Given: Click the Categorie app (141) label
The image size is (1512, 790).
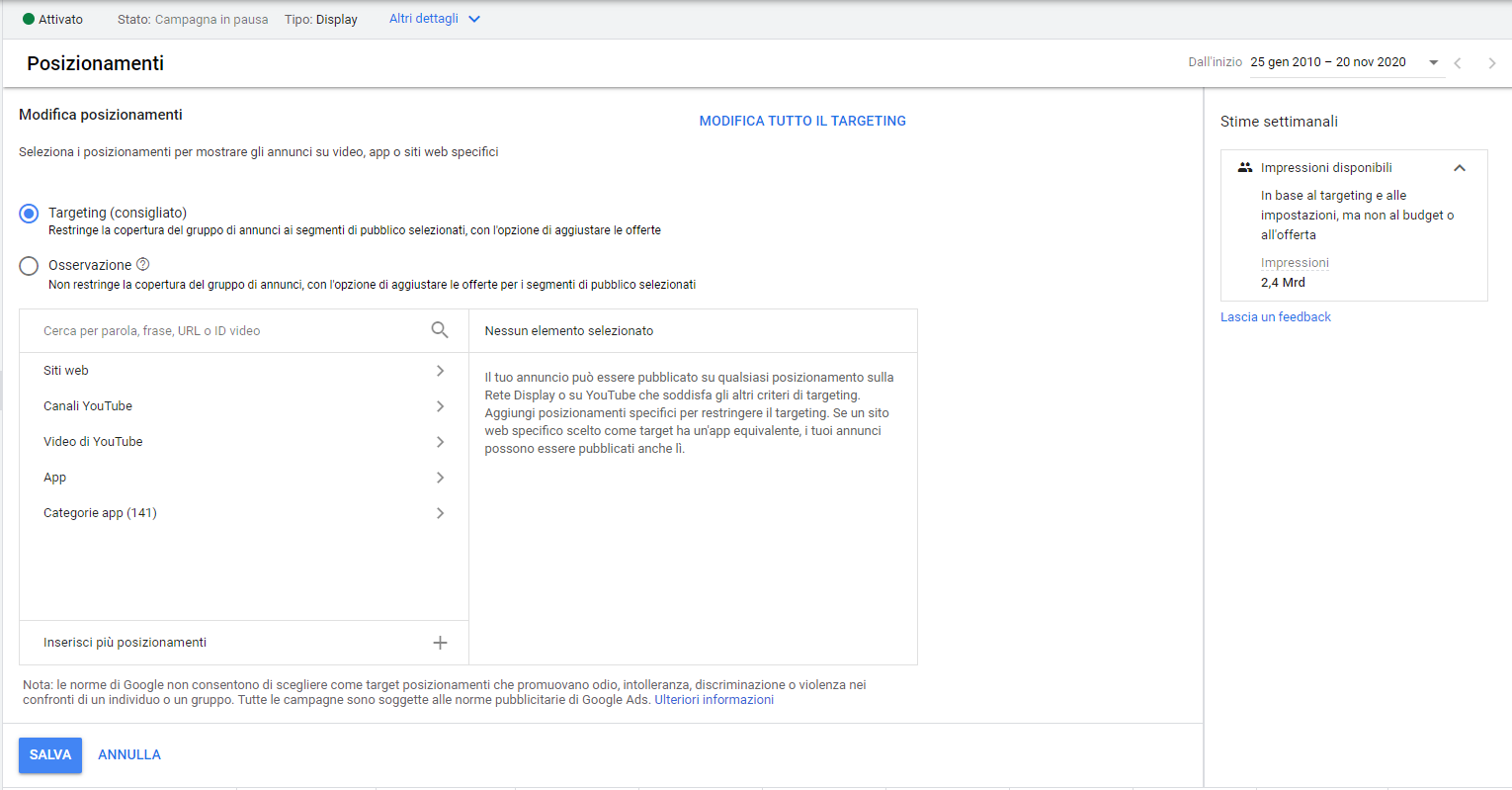Looking at the screenshot, I should (100, 513).
